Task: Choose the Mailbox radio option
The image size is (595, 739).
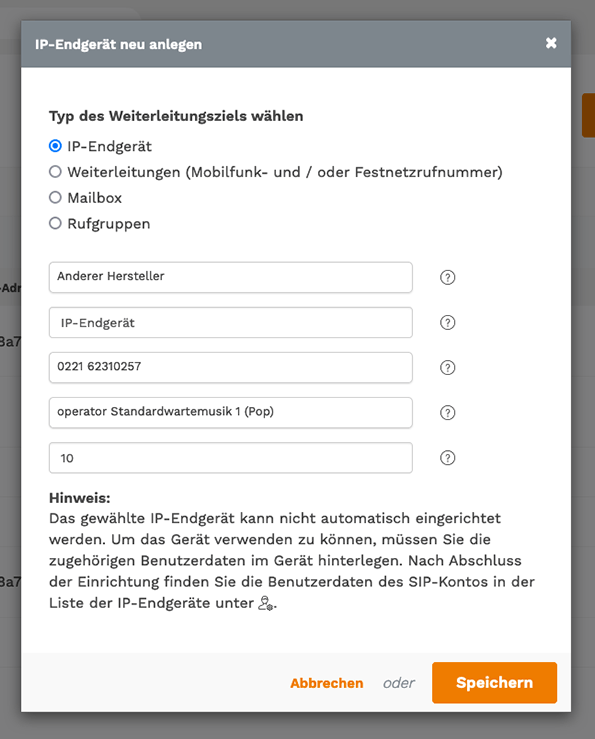Action: [x=55, y=197]
